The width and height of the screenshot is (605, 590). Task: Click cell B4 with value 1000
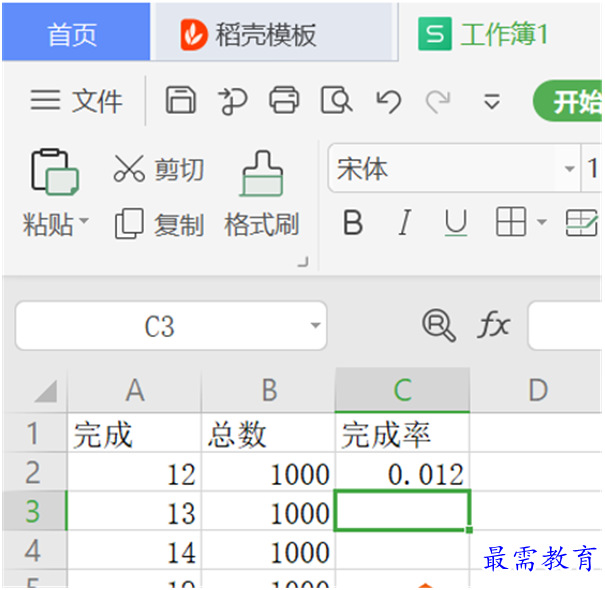(x=269, y=549)
